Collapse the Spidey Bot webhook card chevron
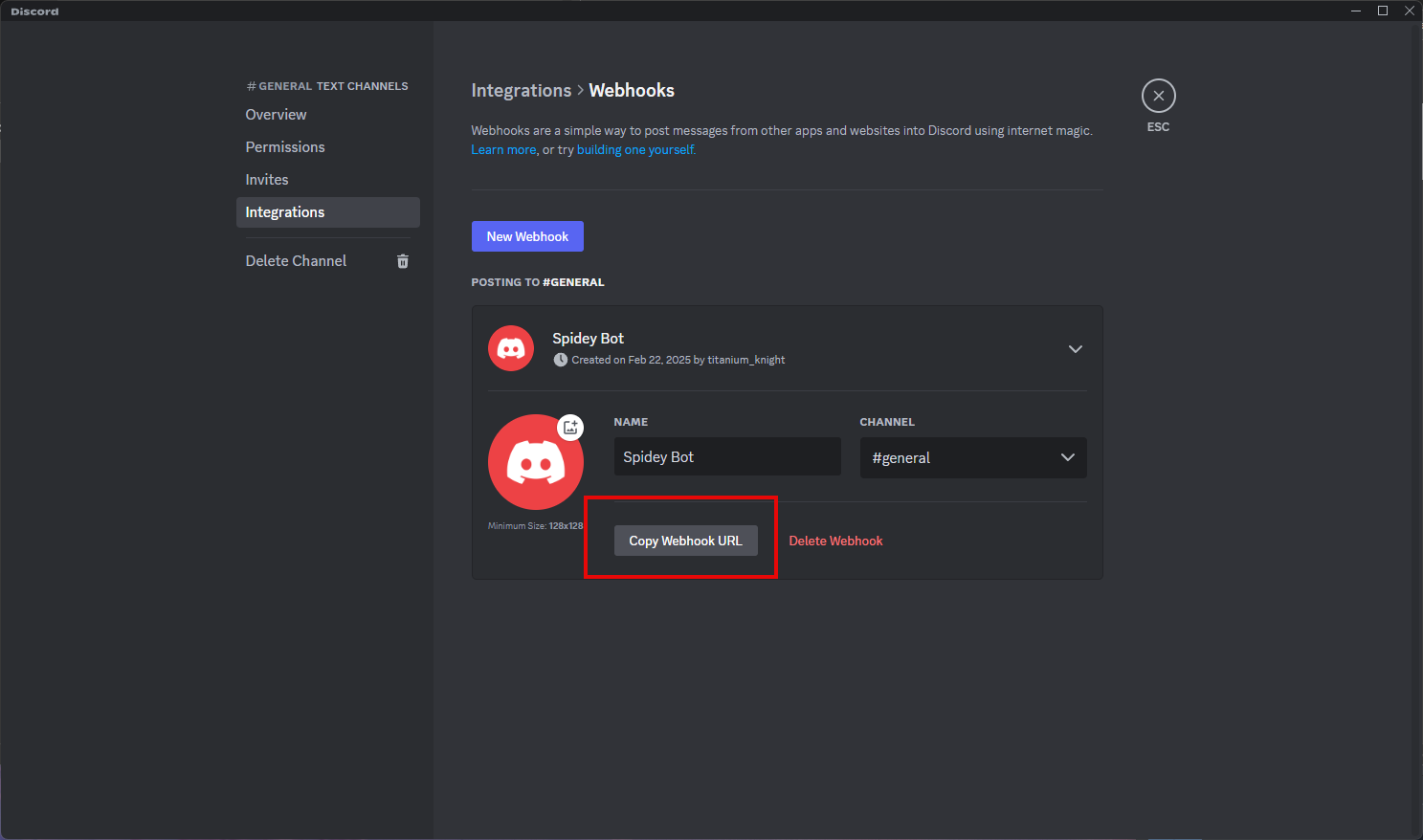Viewport: 1423px width, 840px height. coord(1076,349)
